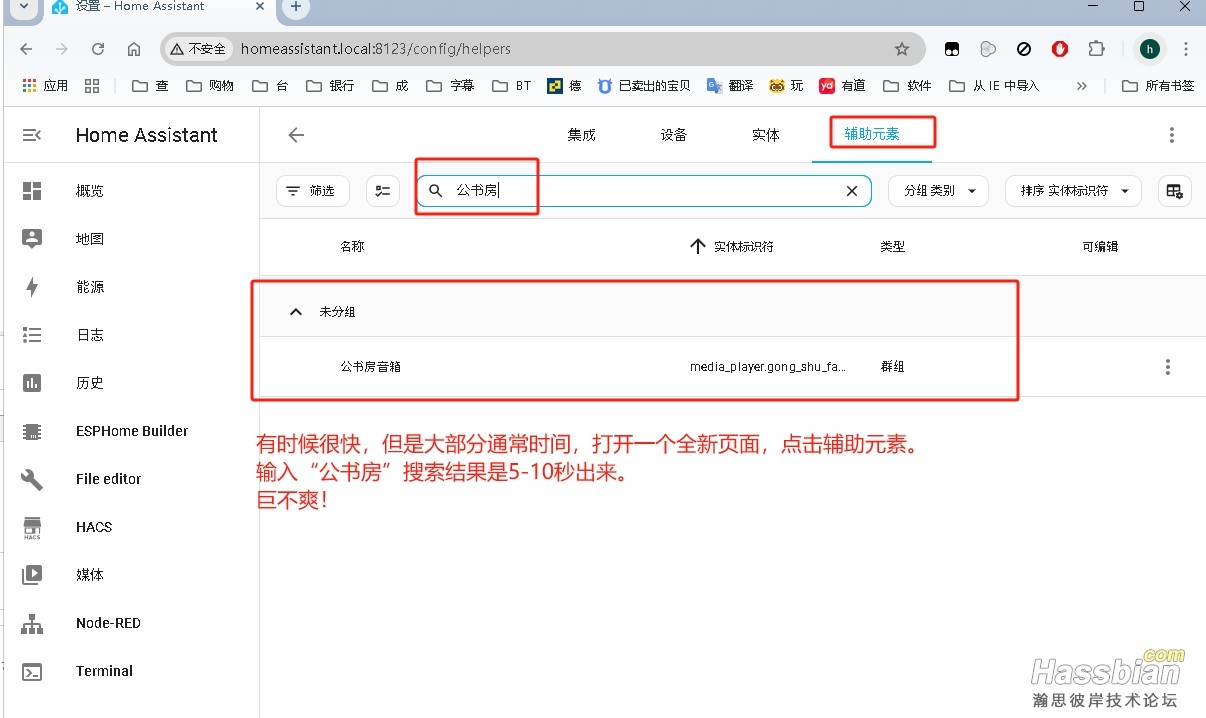1206x718 pixels.
Task: Sort by 实体标识符 column arrow
Action: [x=698, y=246]
